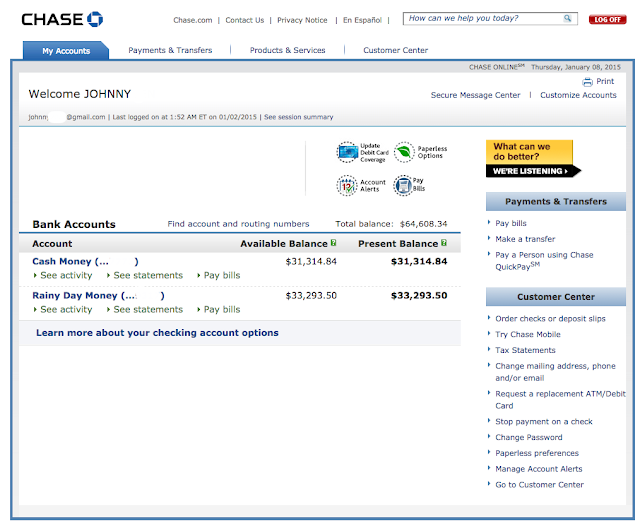This screenshot has width=640, height=526.
Task: Open the Customer Center tab
Action: click(x=396, y=50)
